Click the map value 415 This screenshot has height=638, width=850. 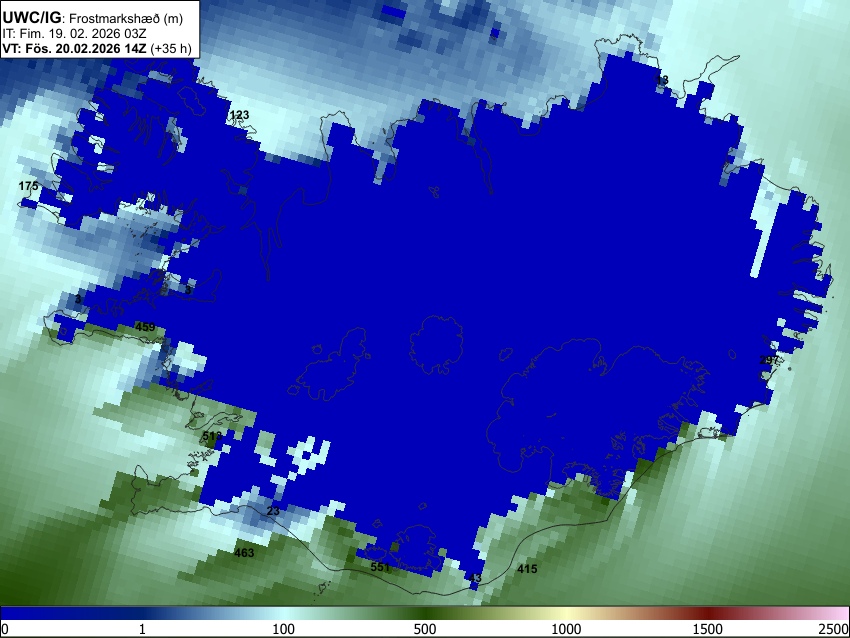pyautogui.click(x=527, y=569)
